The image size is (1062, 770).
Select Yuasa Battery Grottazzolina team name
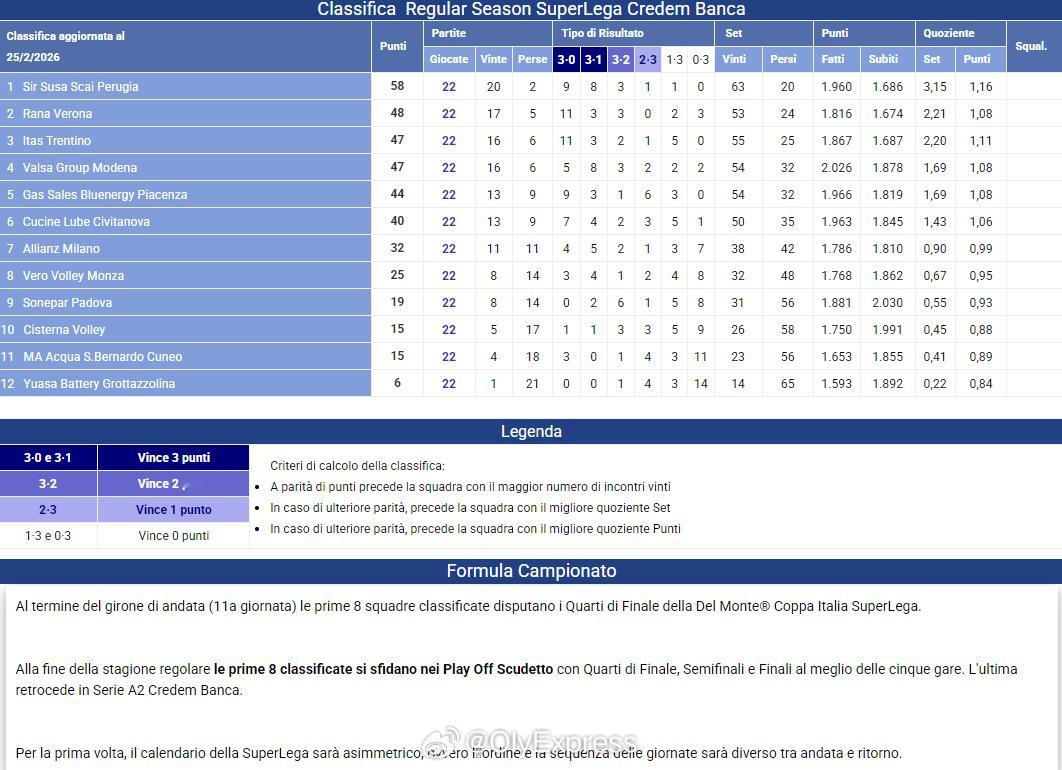pyautogui.click(x=99, y=383)
